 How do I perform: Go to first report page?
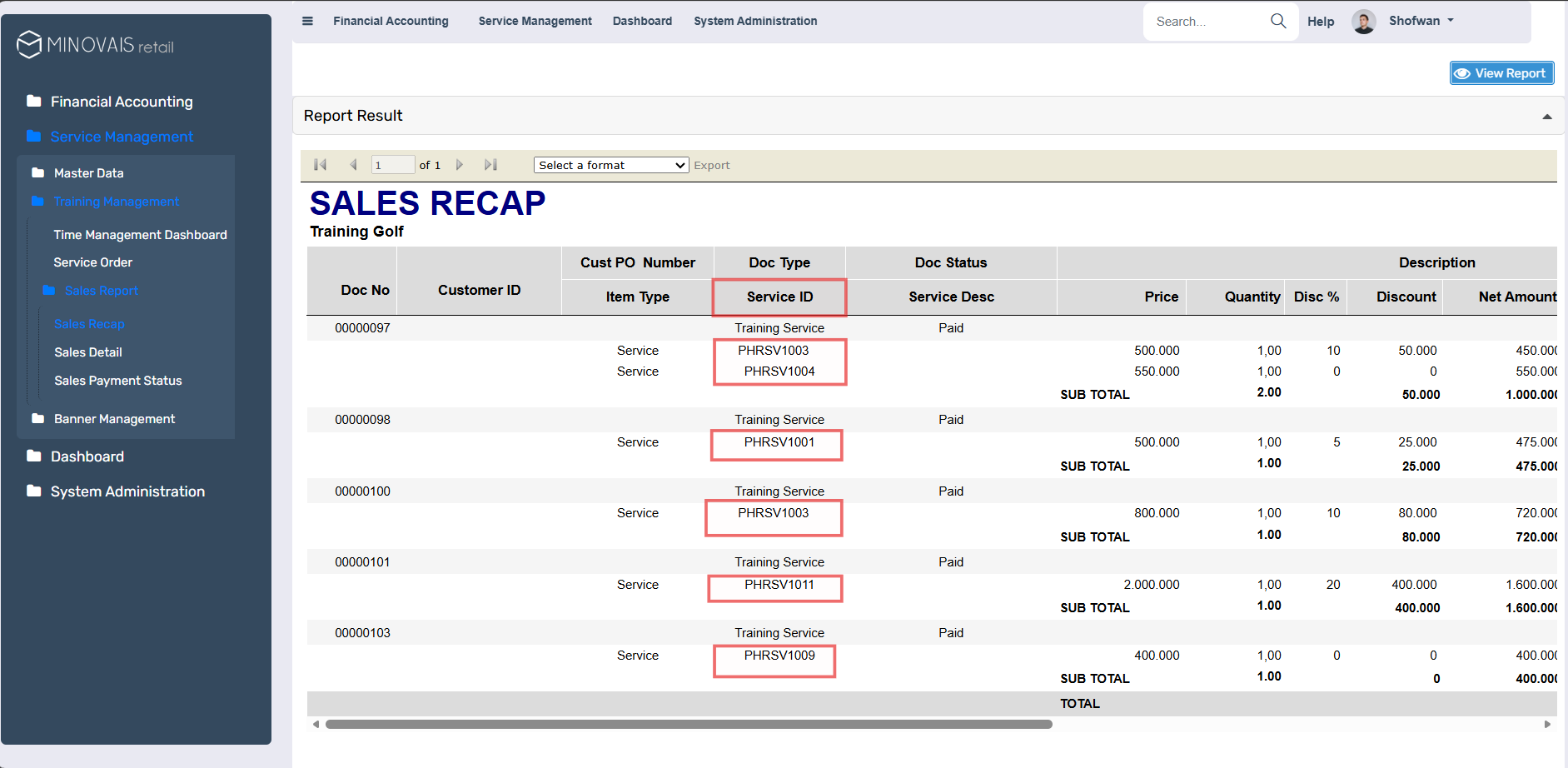tap(320, 165)
